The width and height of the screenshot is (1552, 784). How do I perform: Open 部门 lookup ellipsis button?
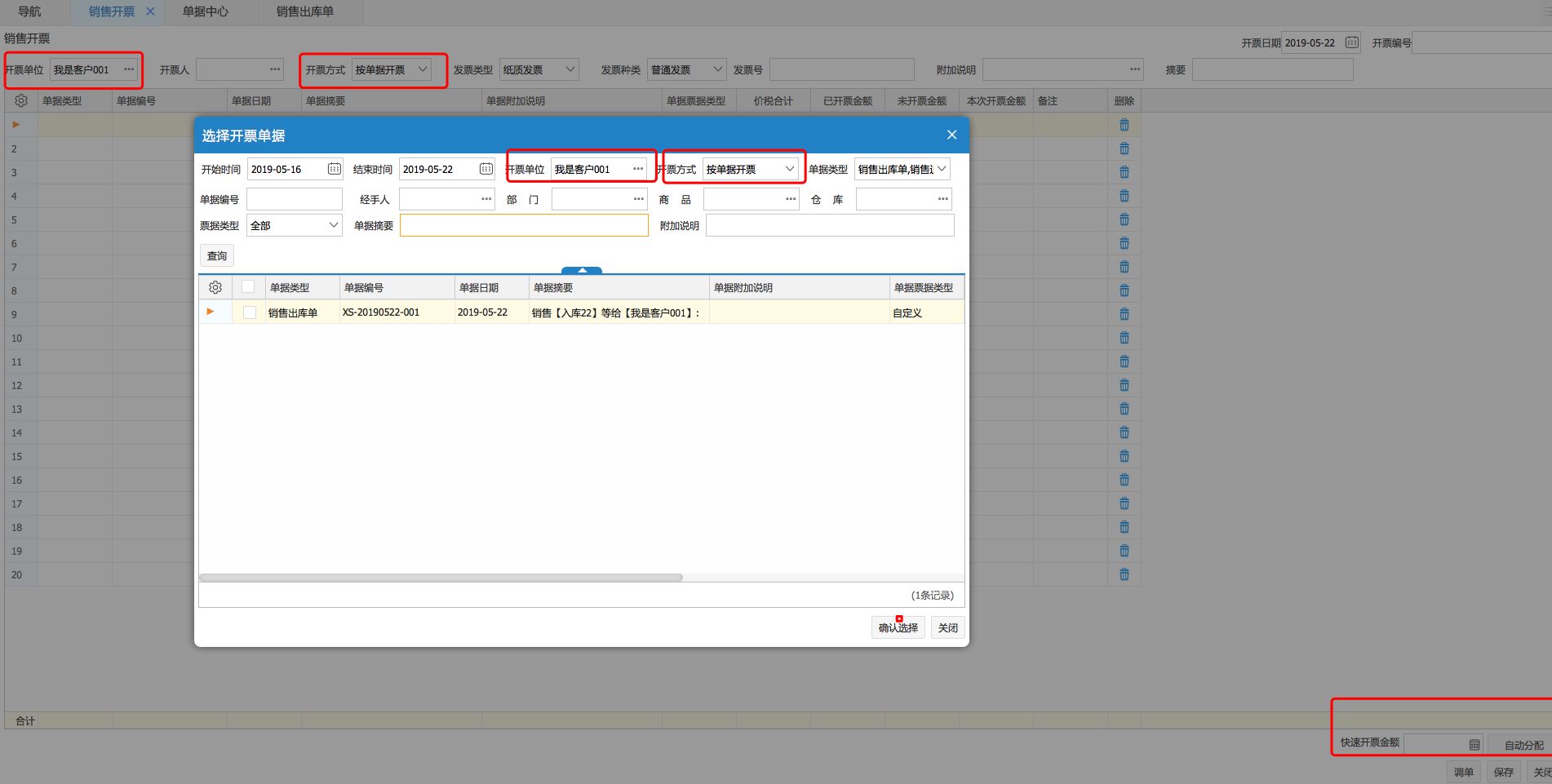(x=638, y=199)
